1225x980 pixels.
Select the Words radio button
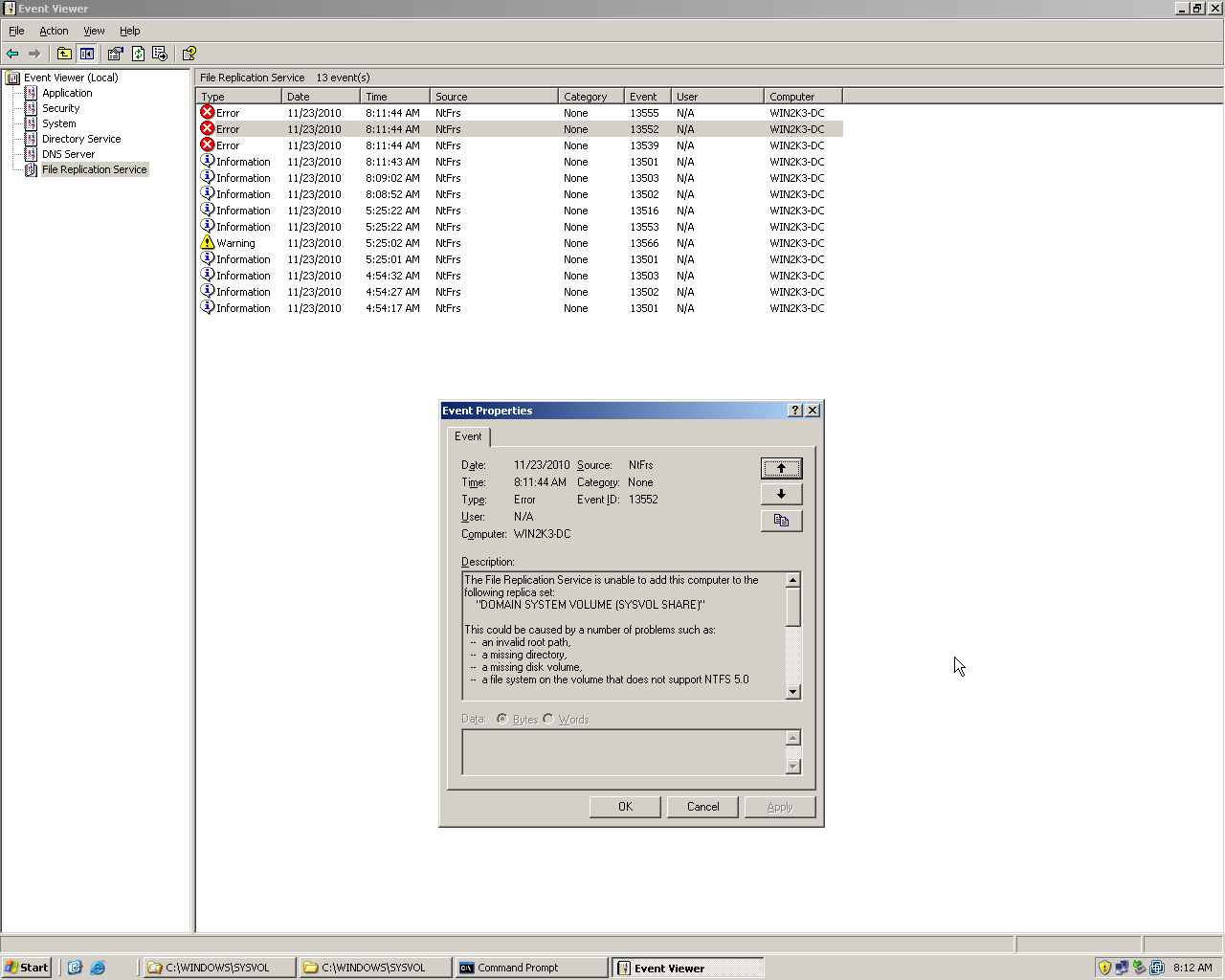pos(548,719)
